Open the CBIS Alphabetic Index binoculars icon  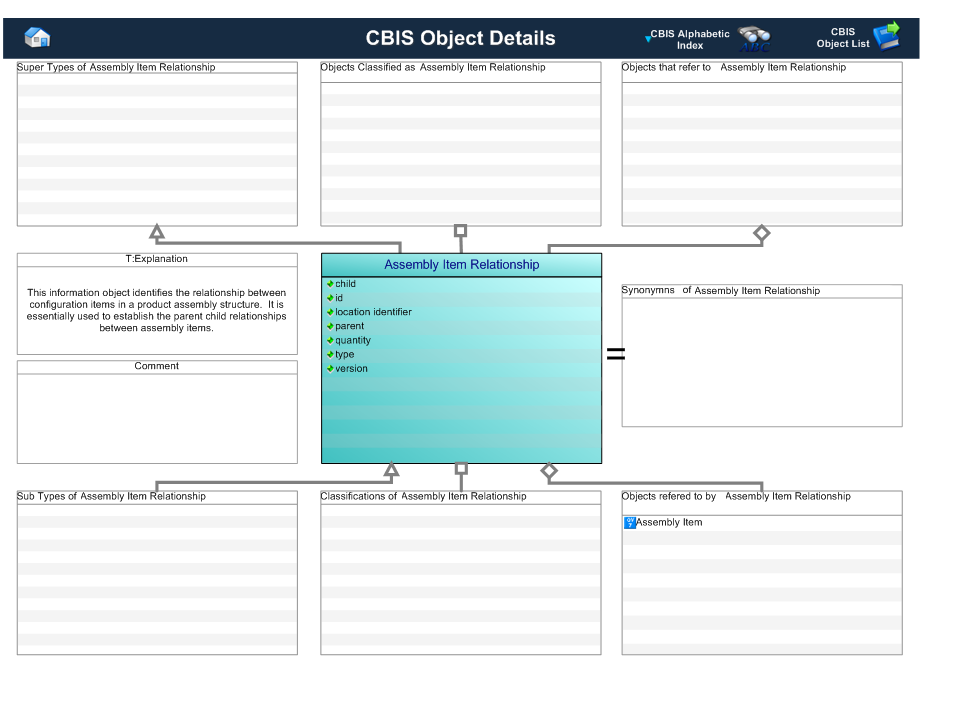[754, 39]
